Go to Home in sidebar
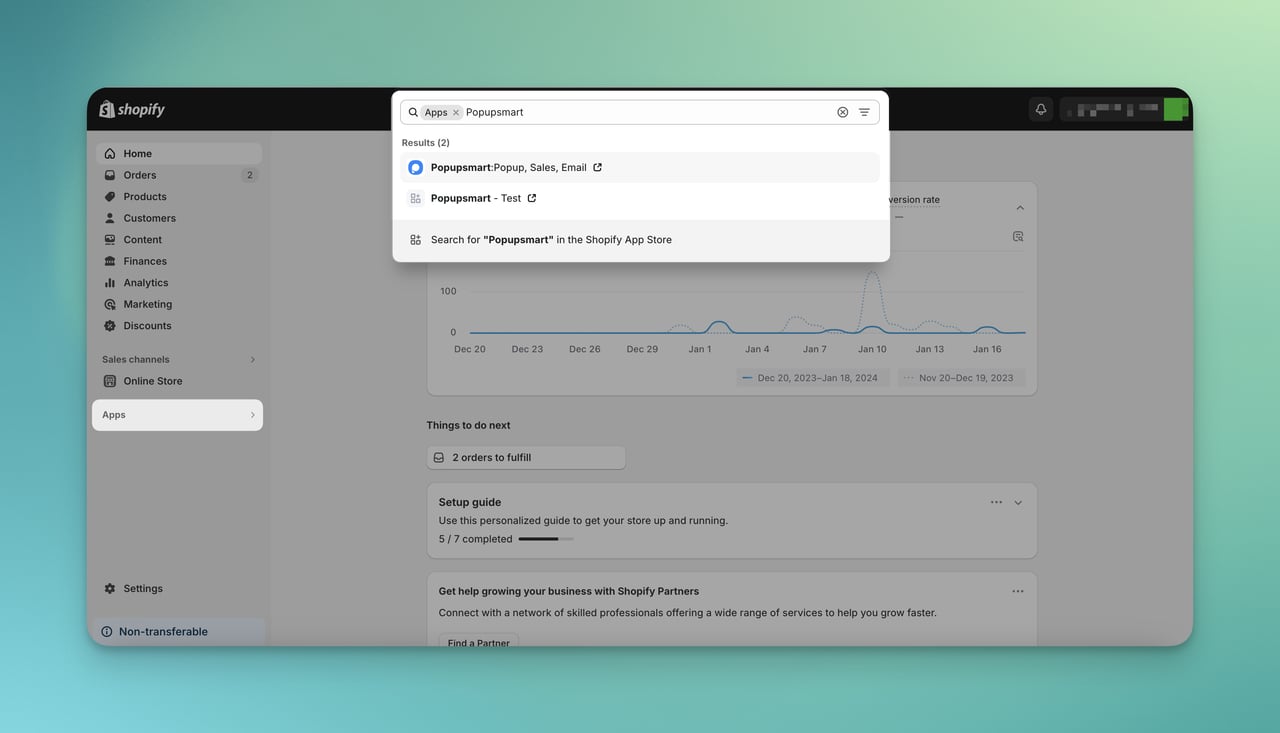This screenshot has width=1280, height=733. (x=179, y=153)
